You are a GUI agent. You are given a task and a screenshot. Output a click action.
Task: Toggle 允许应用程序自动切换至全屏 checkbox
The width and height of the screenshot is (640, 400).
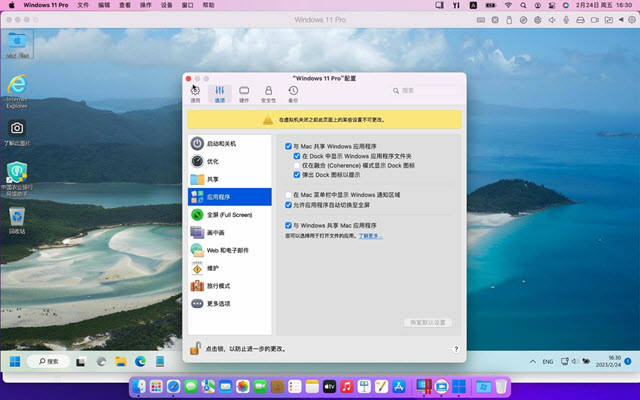click(288, 205)
